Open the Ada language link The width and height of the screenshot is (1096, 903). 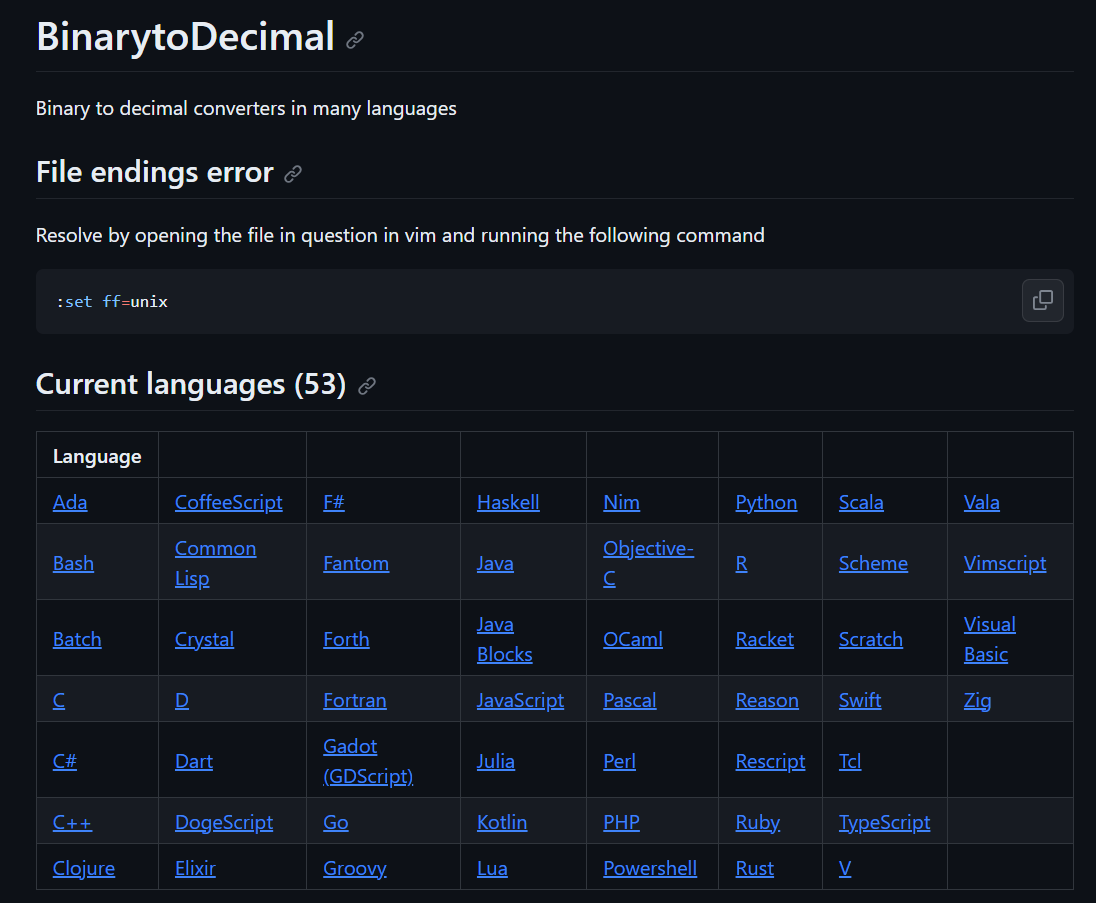click(x=70, y=503)
